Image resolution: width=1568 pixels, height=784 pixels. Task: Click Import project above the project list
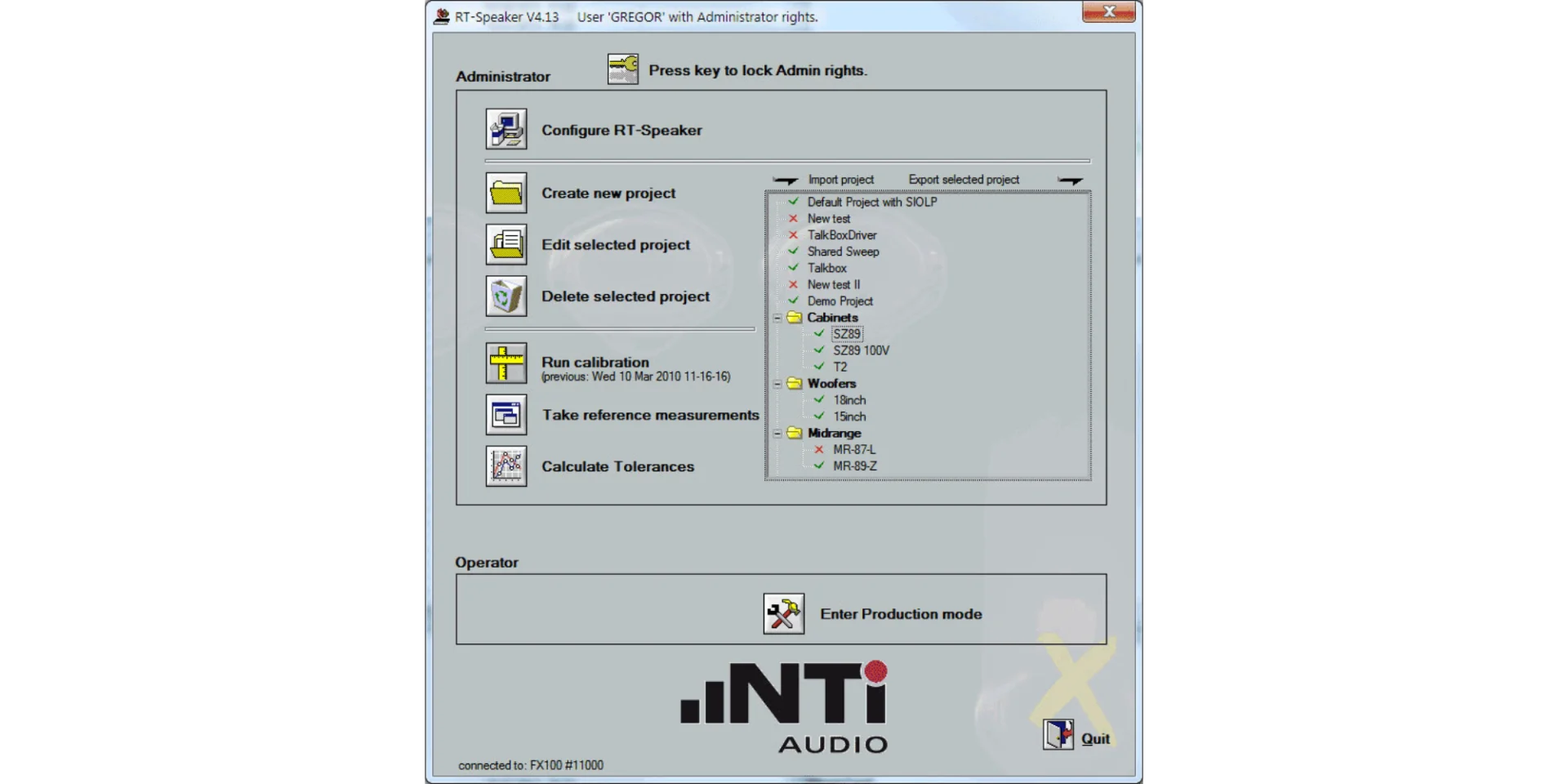[x=840, y=180]
